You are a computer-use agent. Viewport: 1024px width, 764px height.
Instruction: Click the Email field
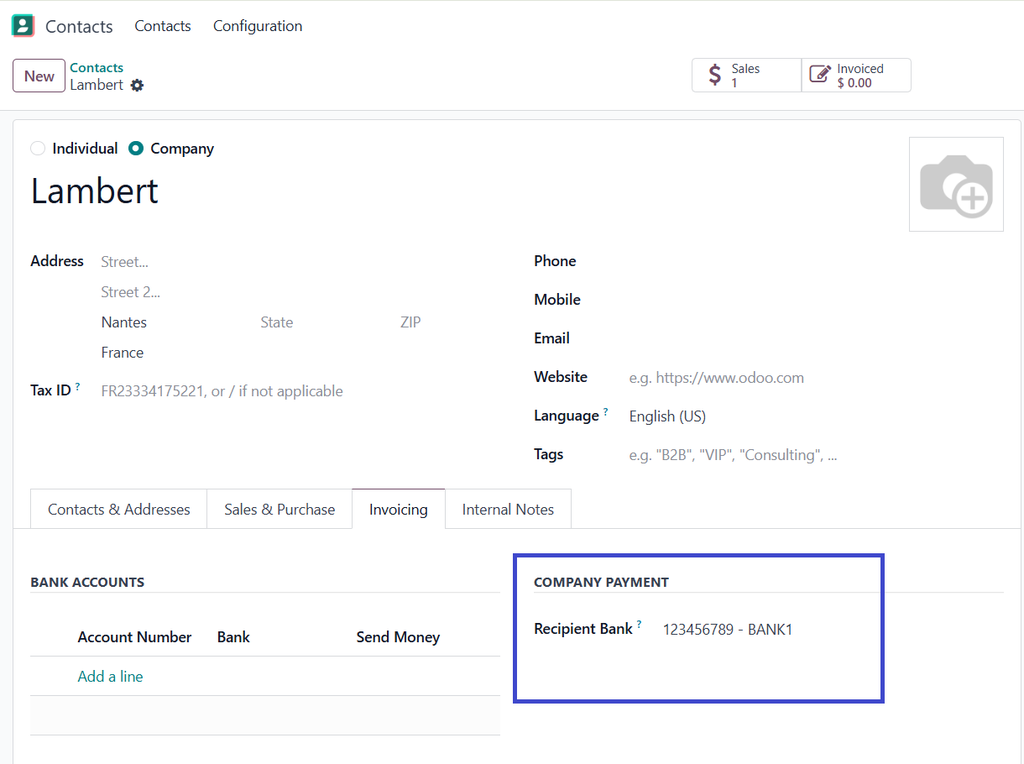coord(816,338)
